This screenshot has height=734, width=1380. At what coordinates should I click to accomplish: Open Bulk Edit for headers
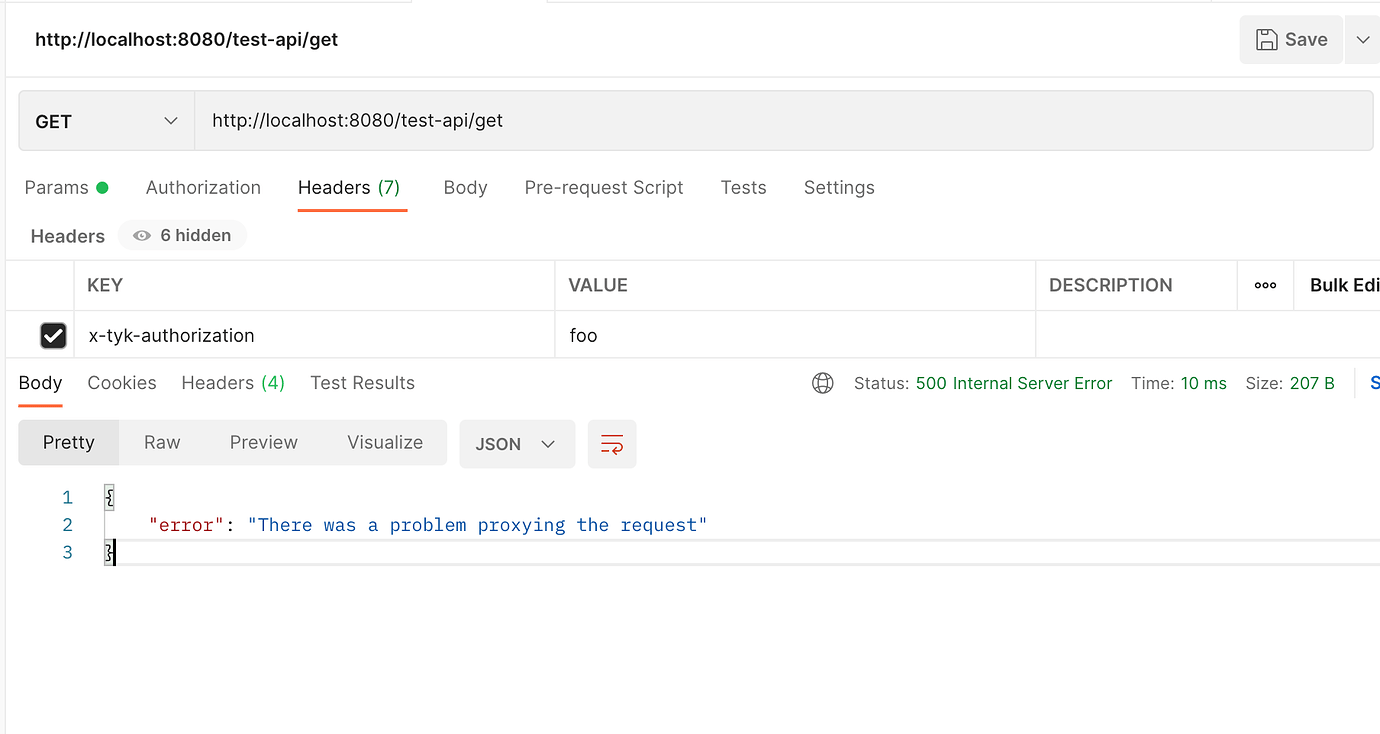[x=1343, y=285]
